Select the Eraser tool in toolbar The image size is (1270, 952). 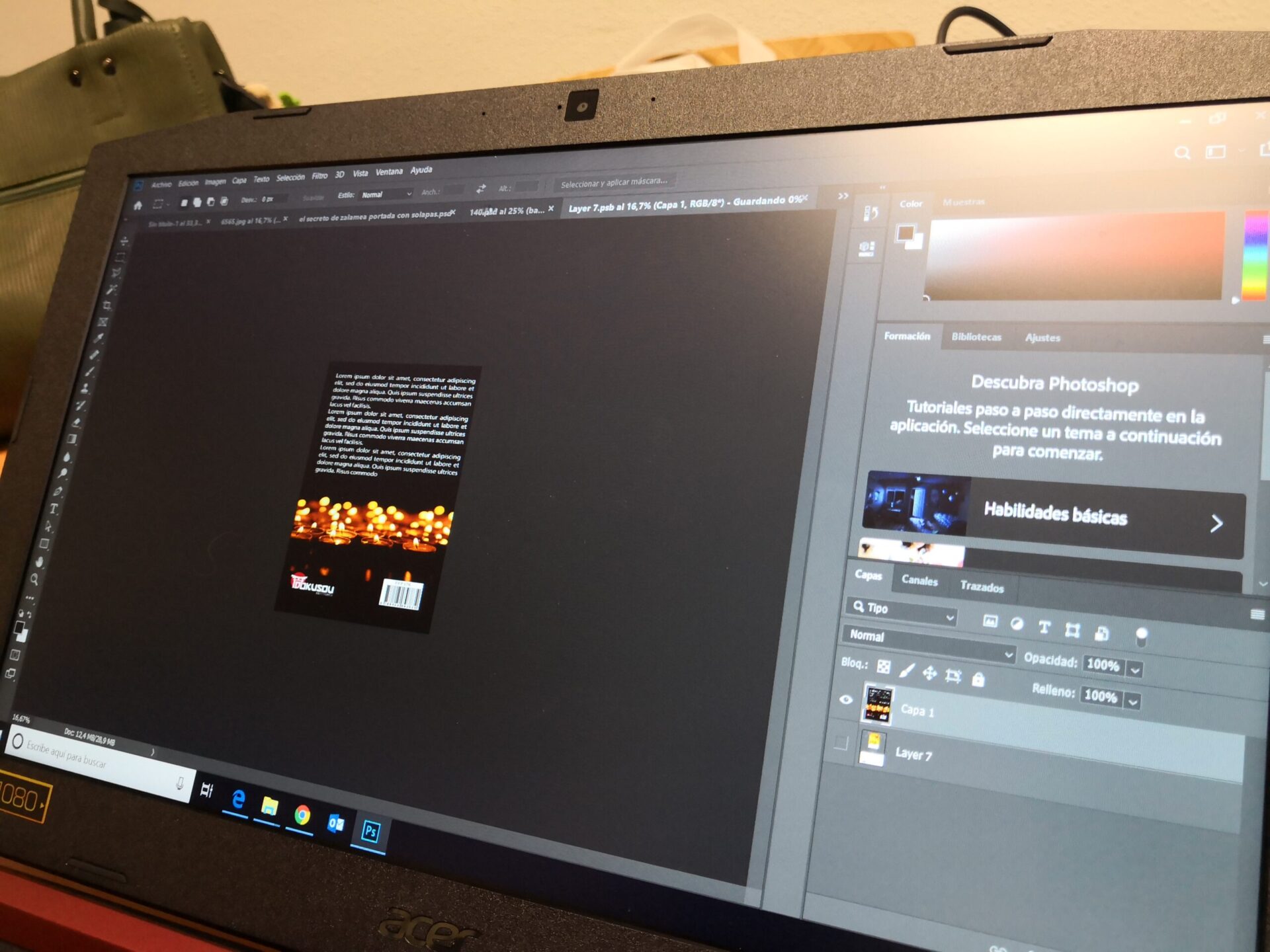click(x=77, y=422)
